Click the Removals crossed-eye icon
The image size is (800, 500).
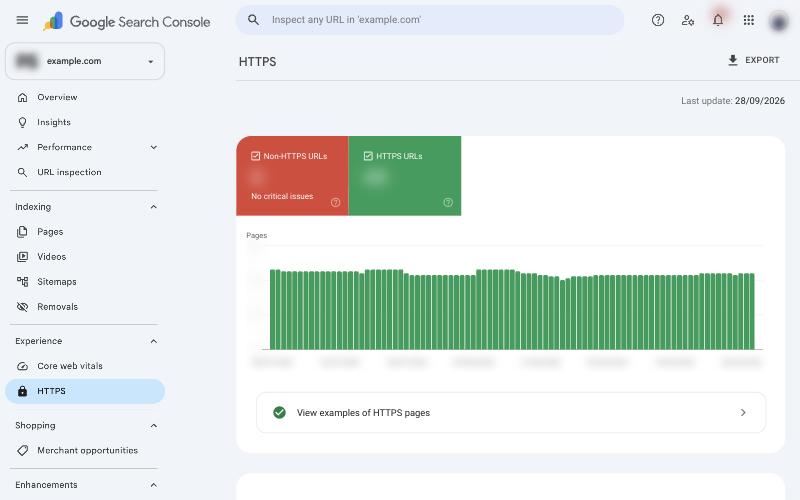pyautogui.click(x=22, y=307)
